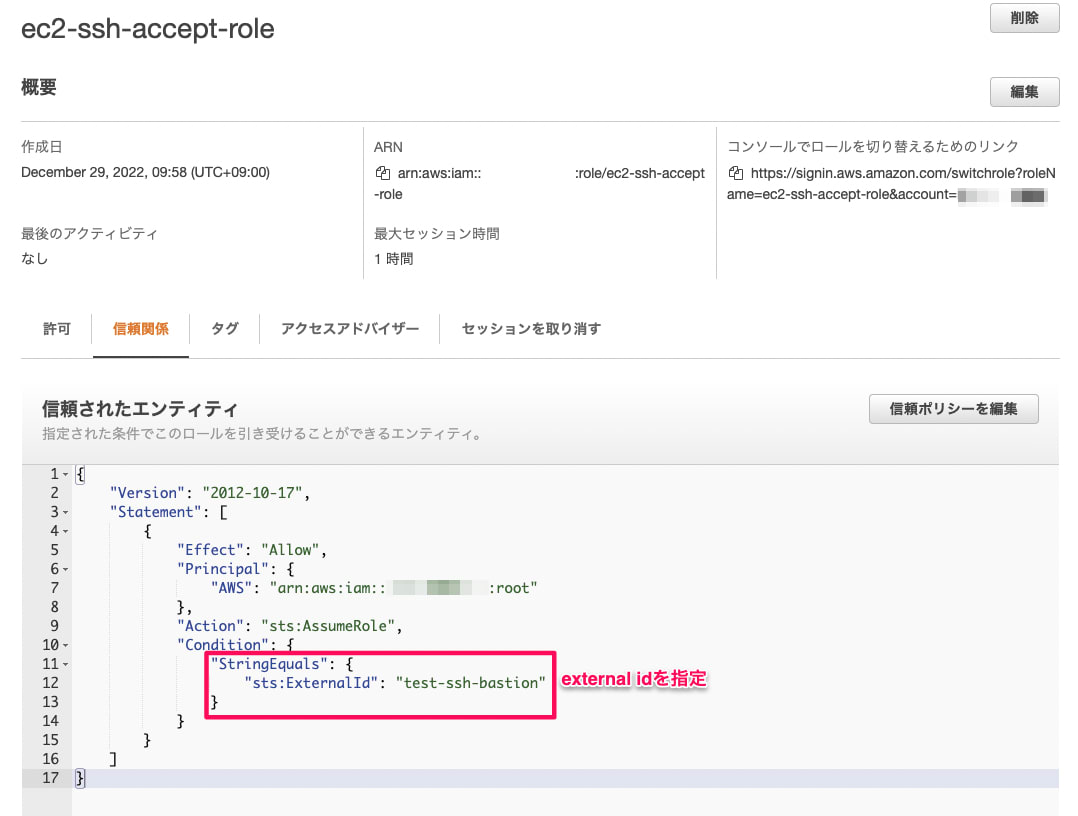Click the role ARN text arn:aws:iam::

(x=439, y=173)
